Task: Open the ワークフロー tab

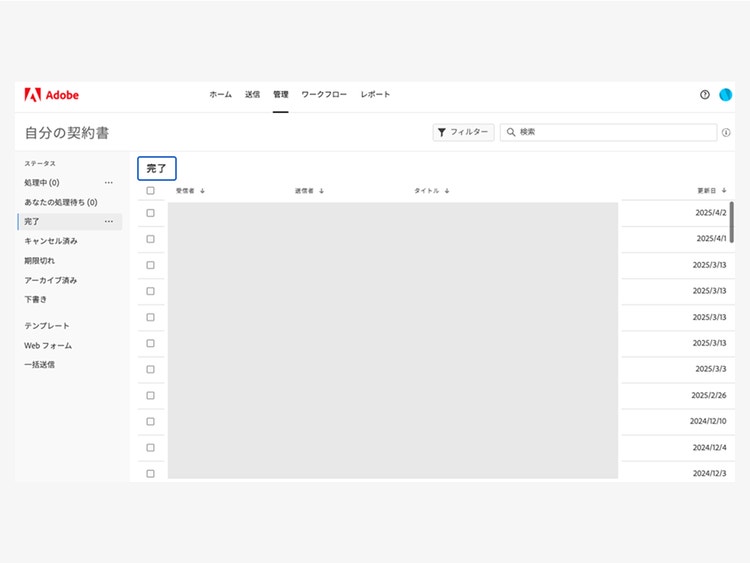Action: pyautogui.click(x=324, y=95)
